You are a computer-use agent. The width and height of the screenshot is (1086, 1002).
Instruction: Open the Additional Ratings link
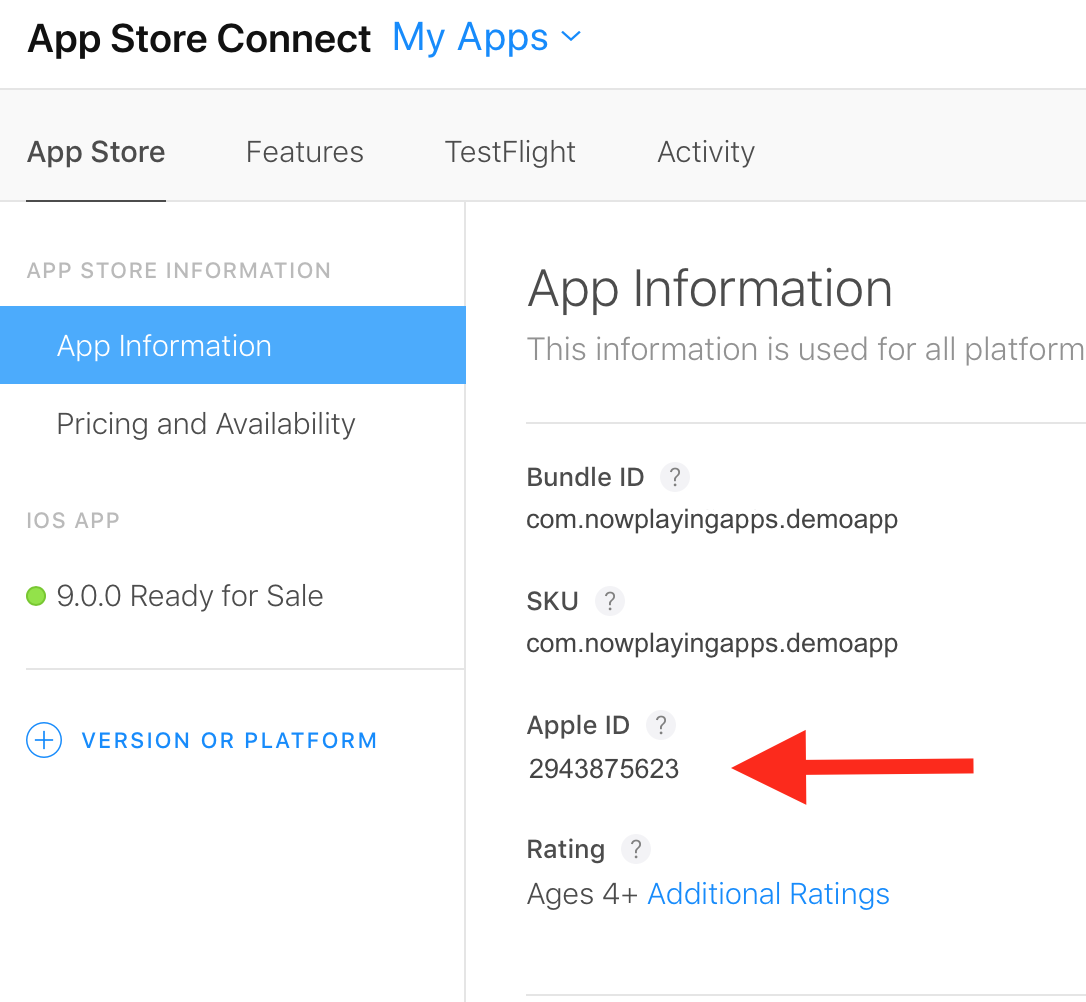point(768,894)
